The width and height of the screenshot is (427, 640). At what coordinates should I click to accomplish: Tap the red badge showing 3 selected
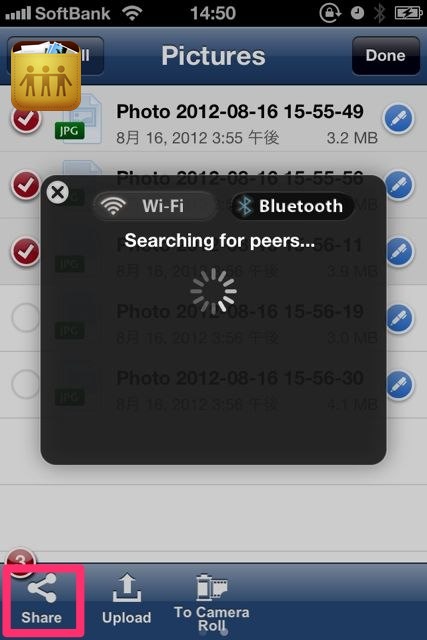[20, 560]
